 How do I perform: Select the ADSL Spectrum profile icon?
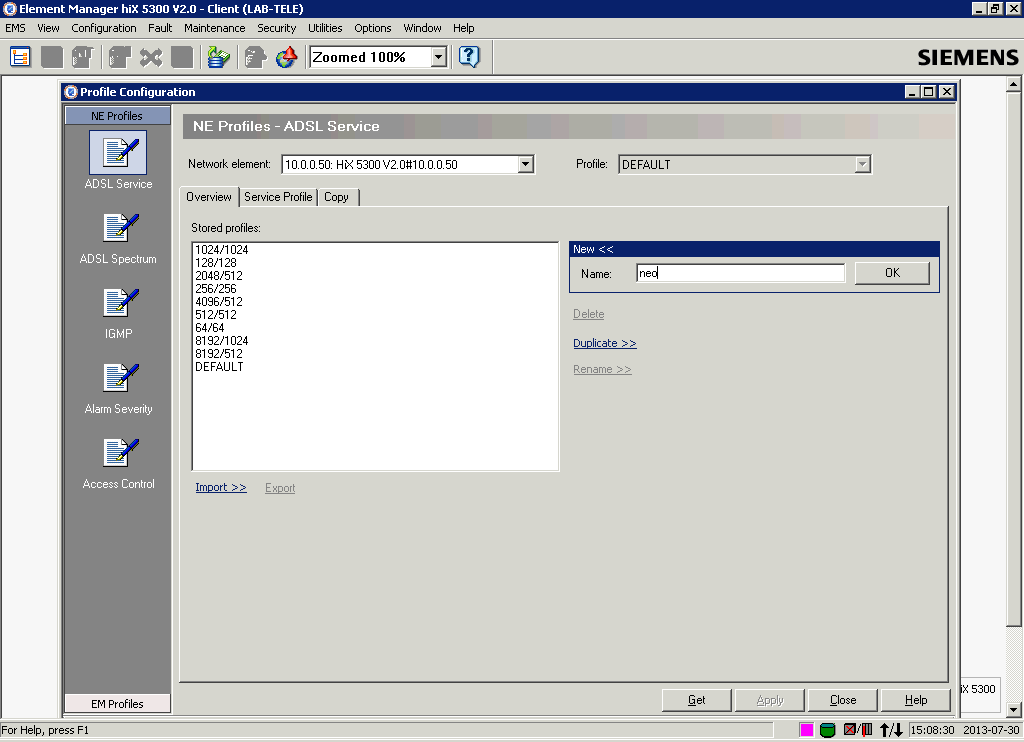point(120,228)
